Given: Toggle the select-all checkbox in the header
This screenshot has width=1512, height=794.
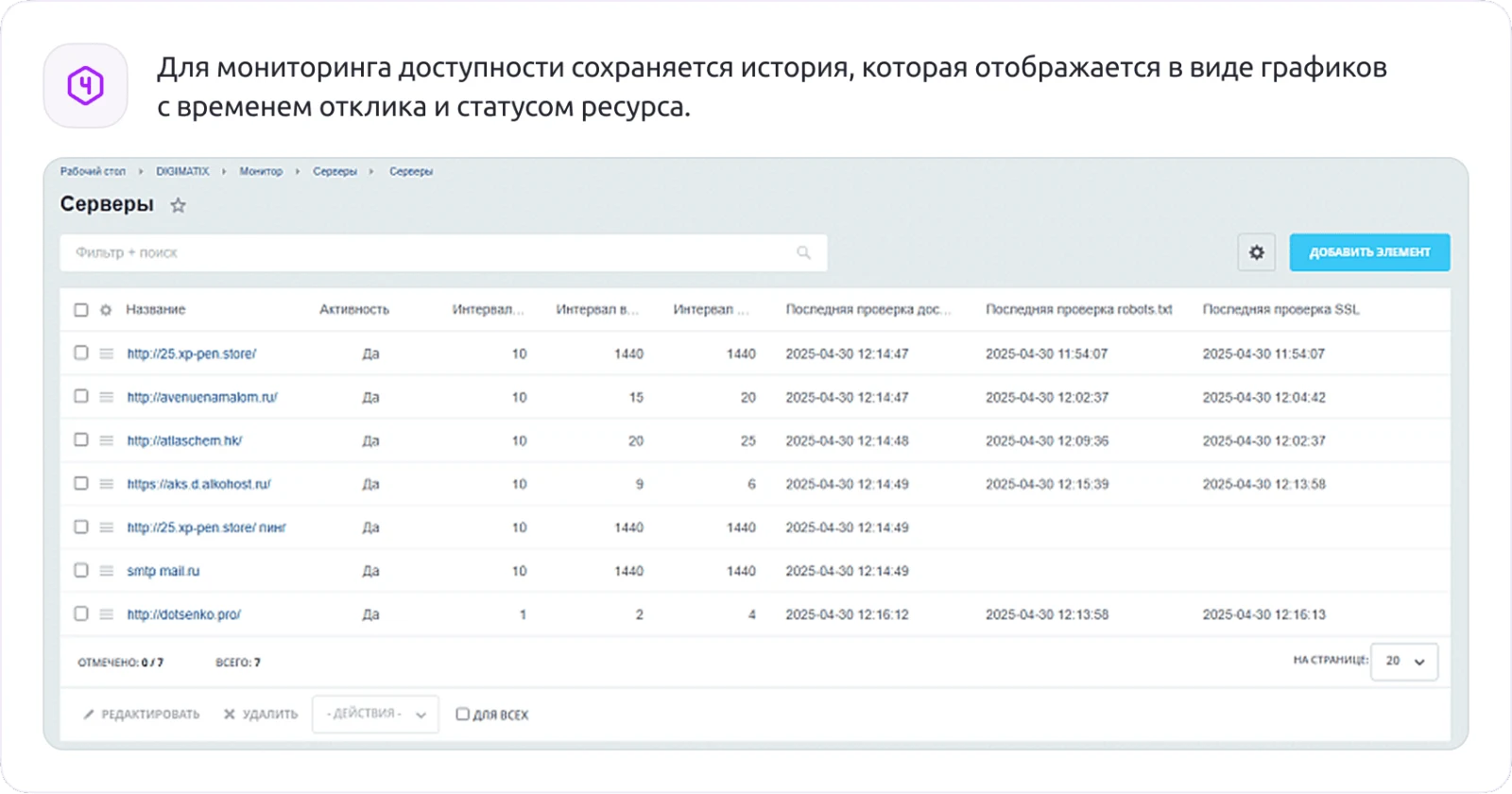Looking at the screenshot, I should click(x=81, y=310).
